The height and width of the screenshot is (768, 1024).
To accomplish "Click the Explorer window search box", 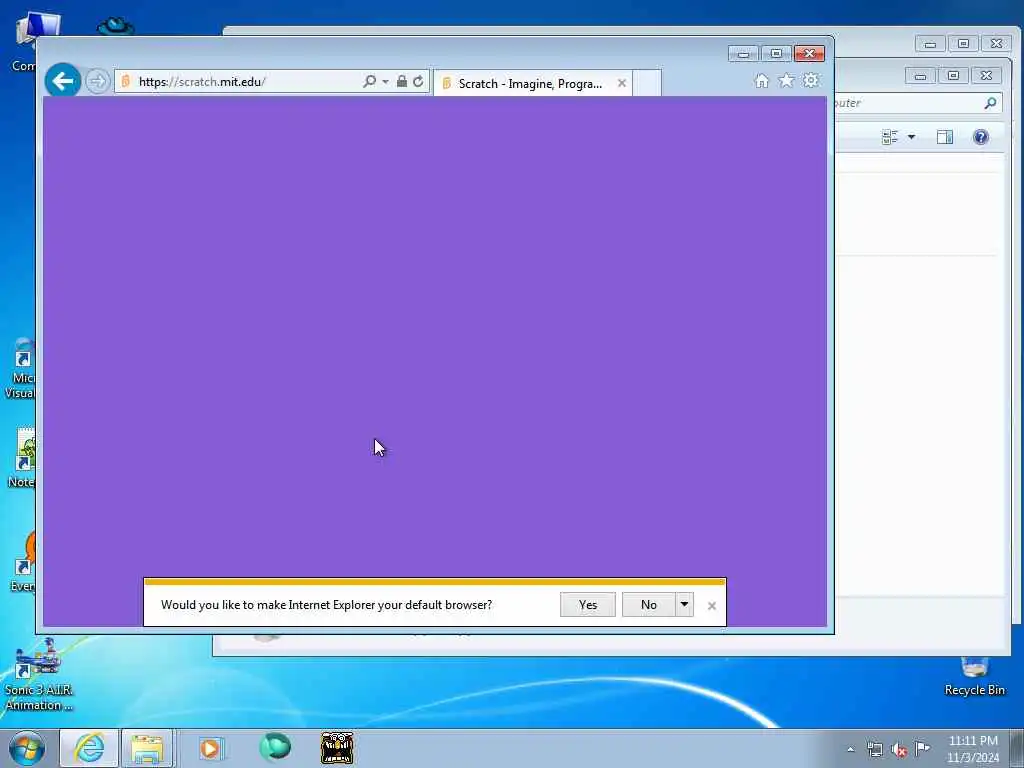I will 918,103.
